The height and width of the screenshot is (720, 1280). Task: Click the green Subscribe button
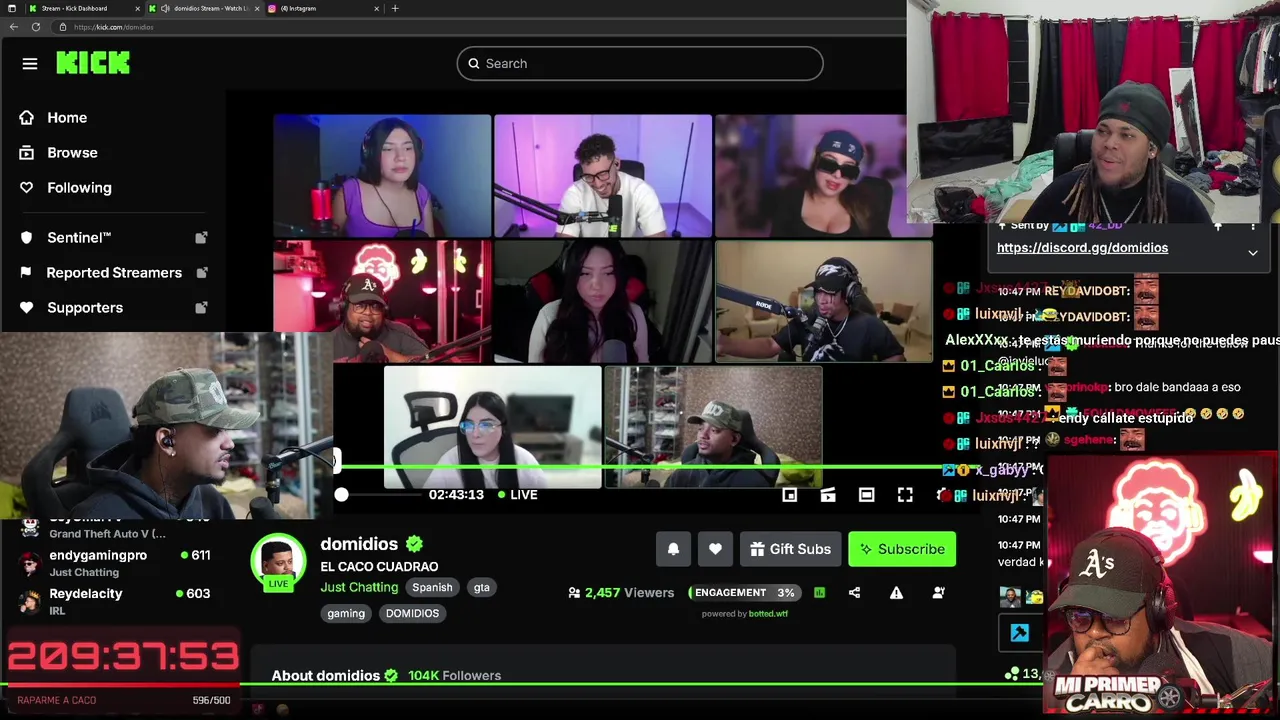pos(902,549)
